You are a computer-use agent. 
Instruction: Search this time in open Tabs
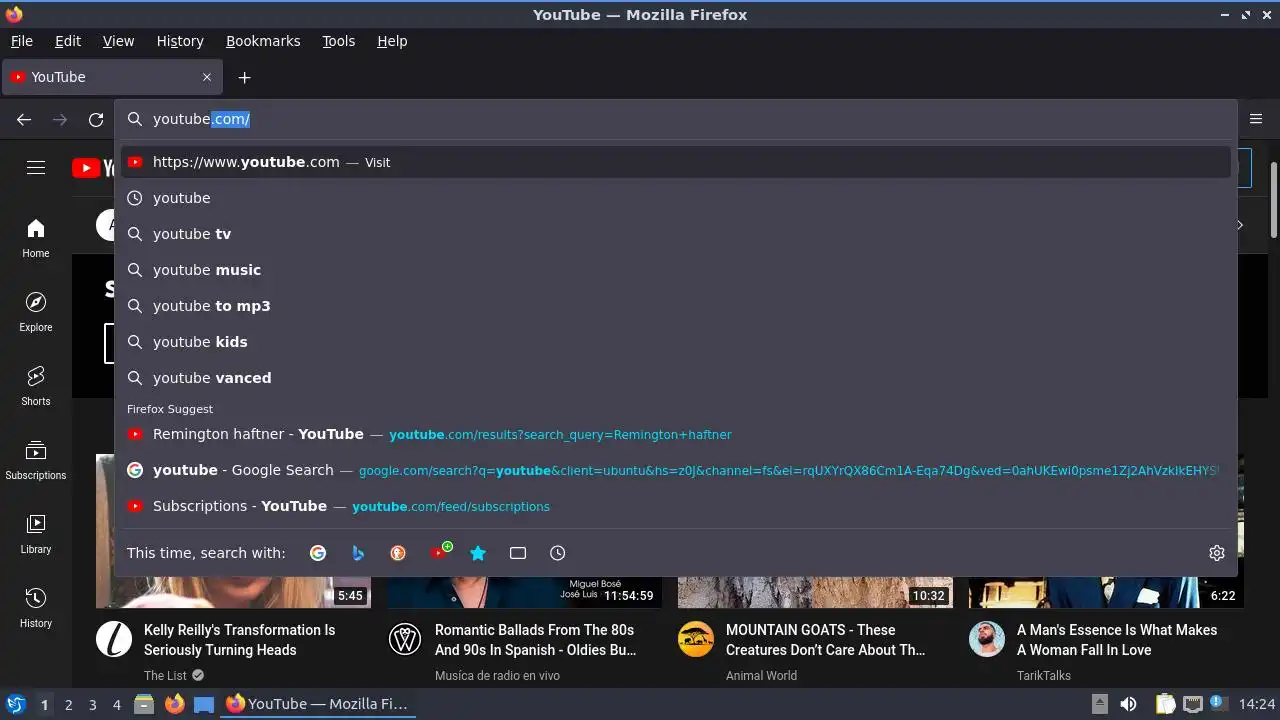pos(518,553)
